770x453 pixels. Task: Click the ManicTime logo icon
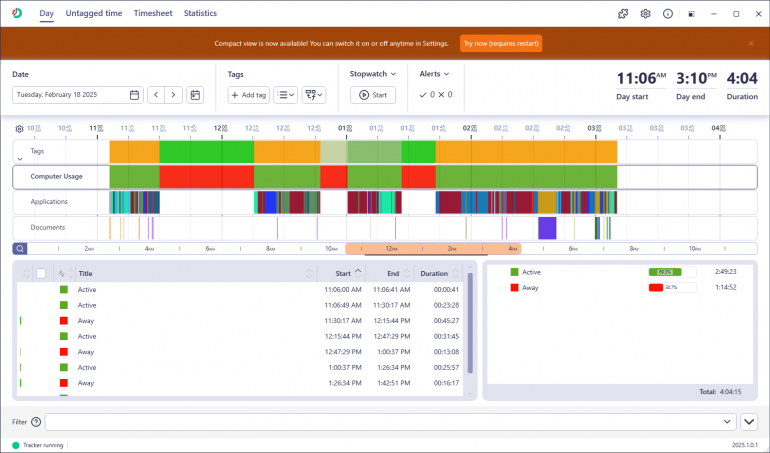click(x=17, y=13)
